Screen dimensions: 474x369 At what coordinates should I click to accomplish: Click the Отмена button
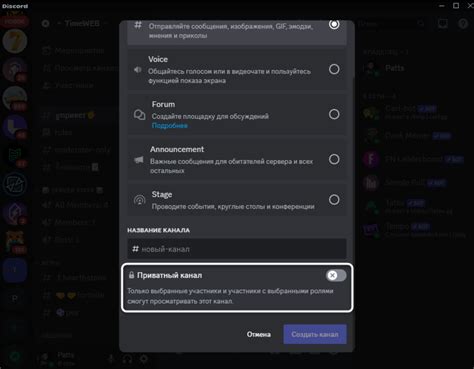point(259,334)
